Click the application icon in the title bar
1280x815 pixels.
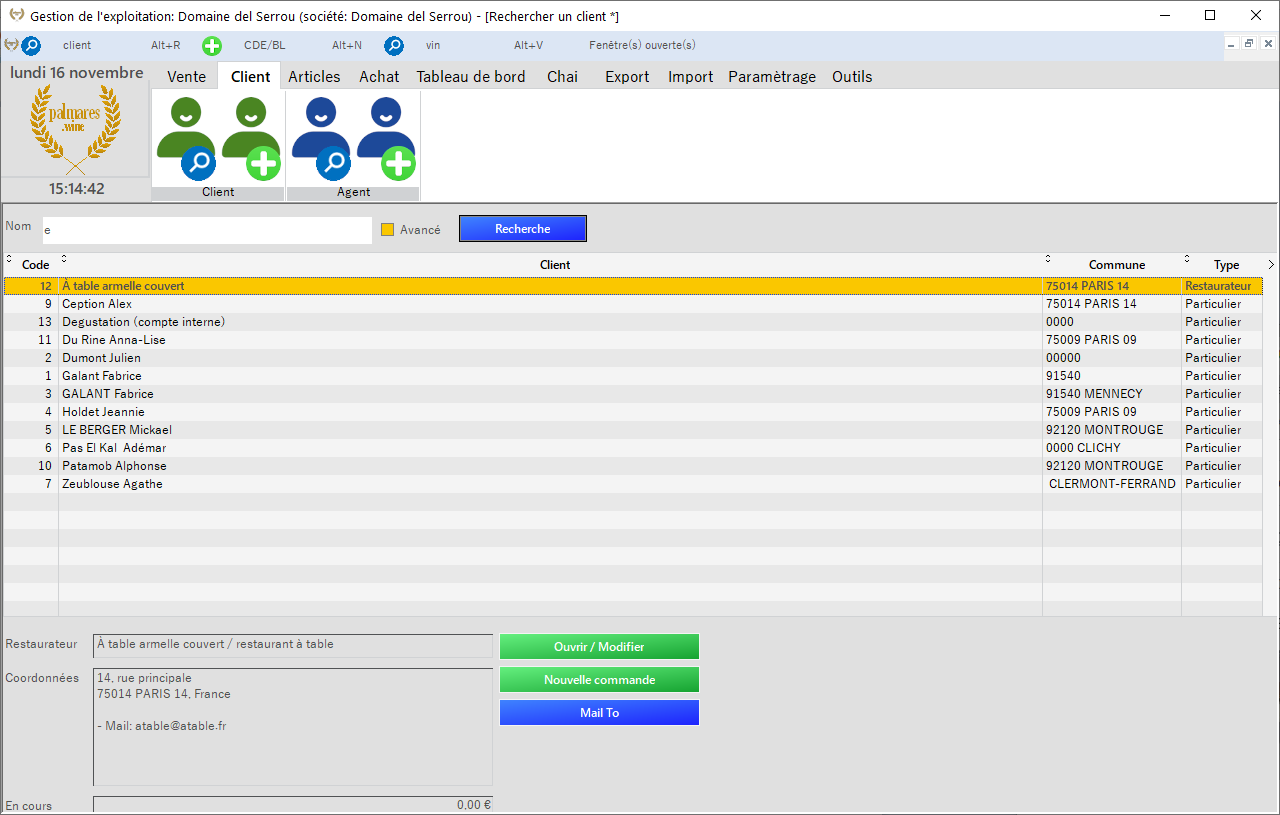(x=14, y=15)
